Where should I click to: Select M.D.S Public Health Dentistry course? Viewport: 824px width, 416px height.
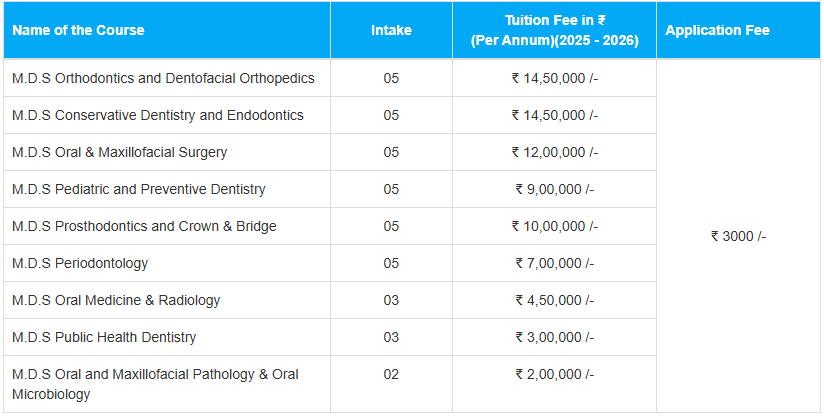click(104, 337)
